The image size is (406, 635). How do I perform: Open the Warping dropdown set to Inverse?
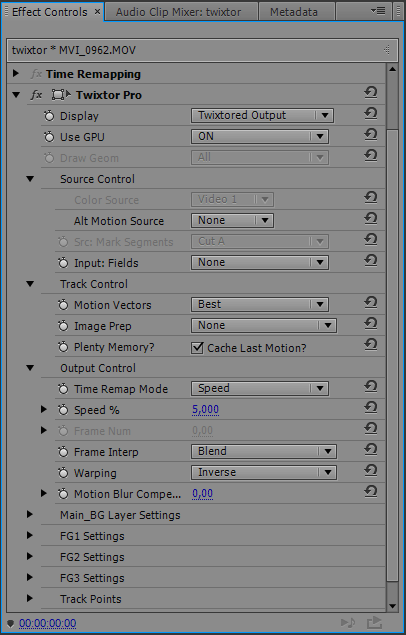point(264,473)
